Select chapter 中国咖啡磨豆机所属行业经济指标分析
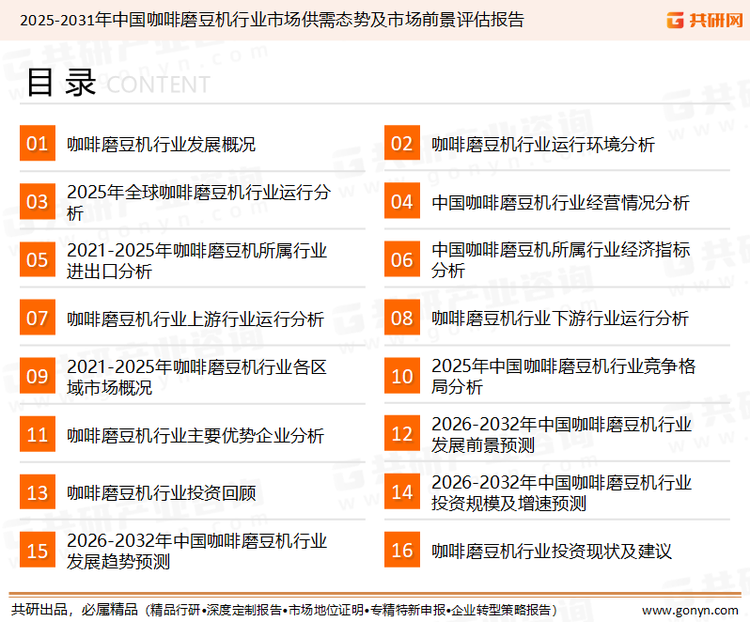 561,260
